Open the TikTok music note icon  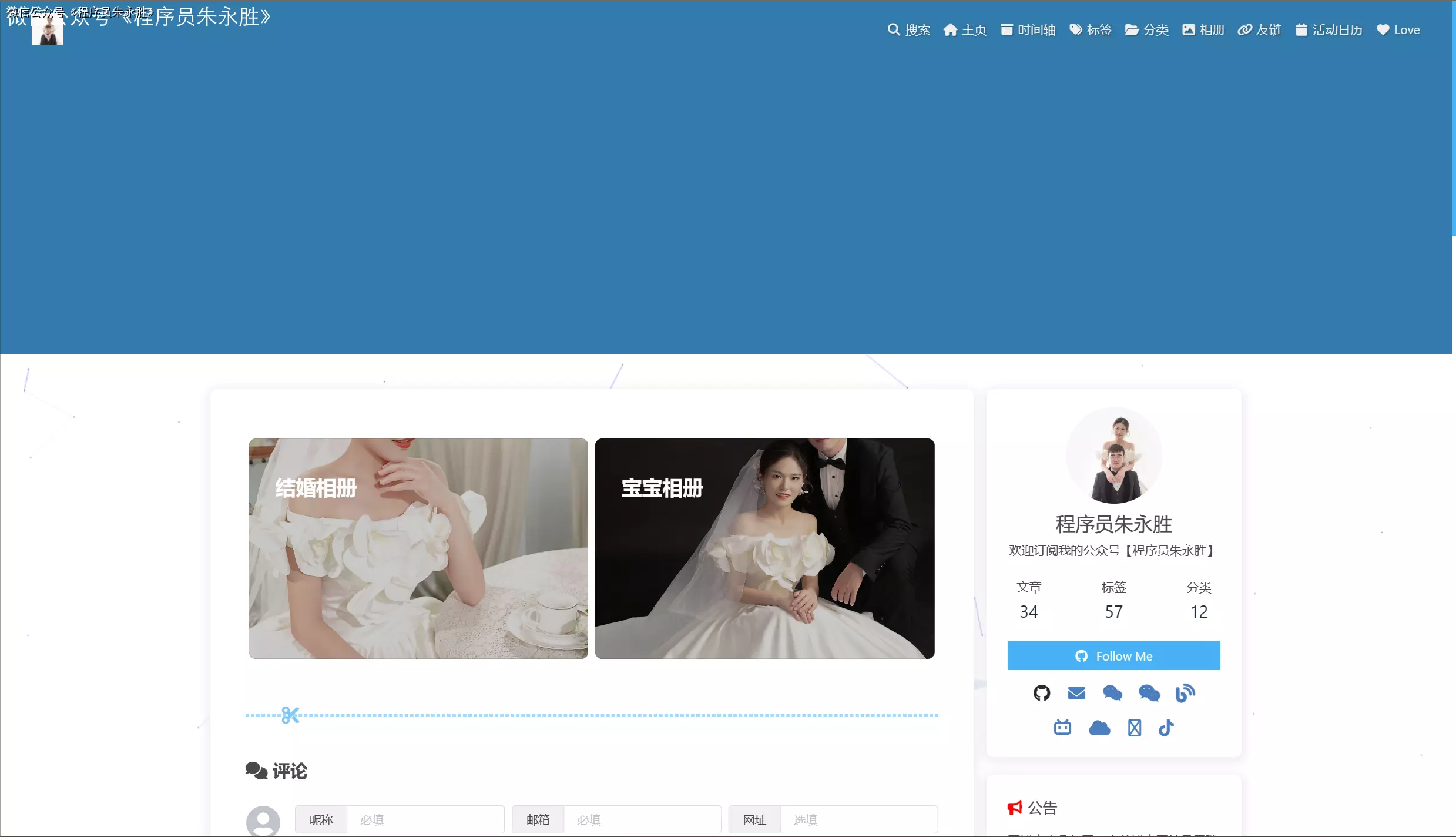pos(1166,728)
